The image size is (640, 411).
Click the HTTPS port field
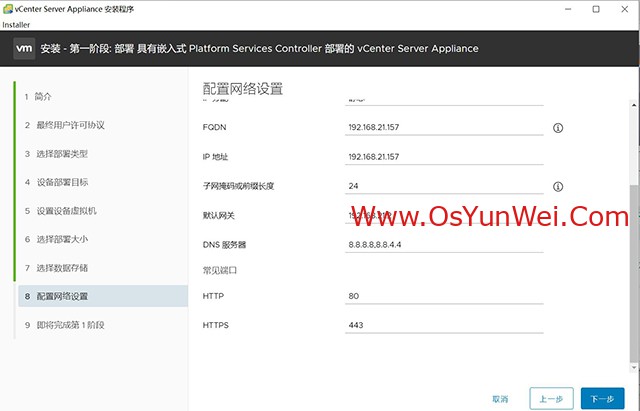444,325
